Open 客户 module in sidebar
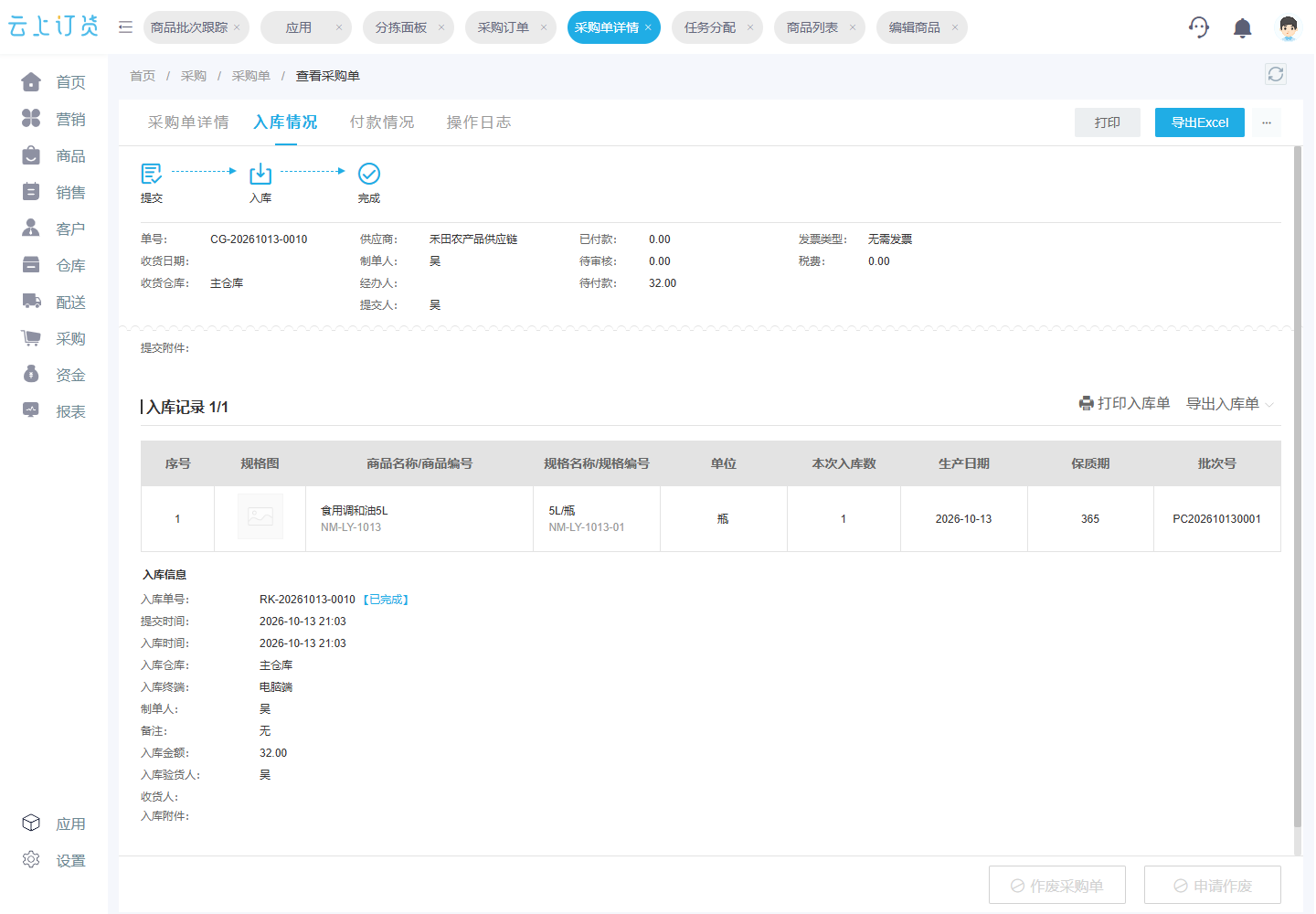1316x914 pixels. [x=54, y=228]
